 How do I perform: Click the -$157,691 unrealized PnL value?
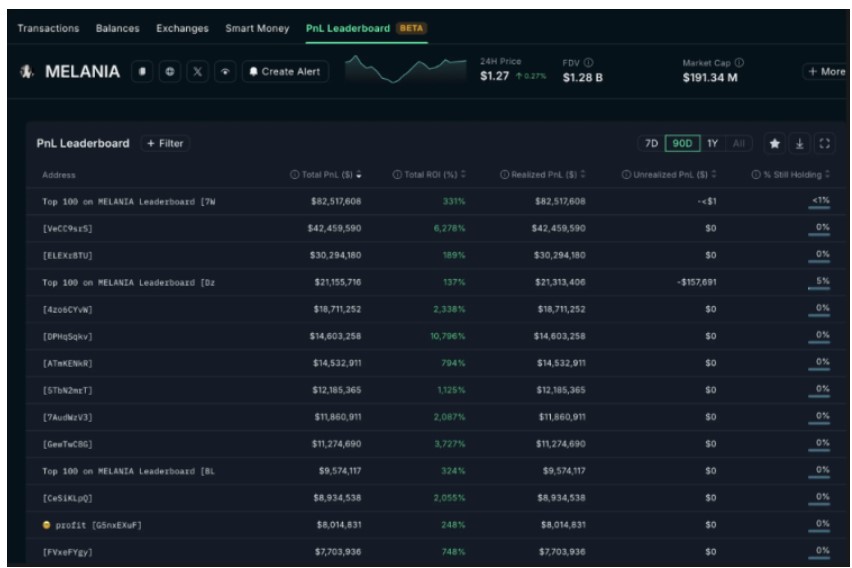coord(697,283)
